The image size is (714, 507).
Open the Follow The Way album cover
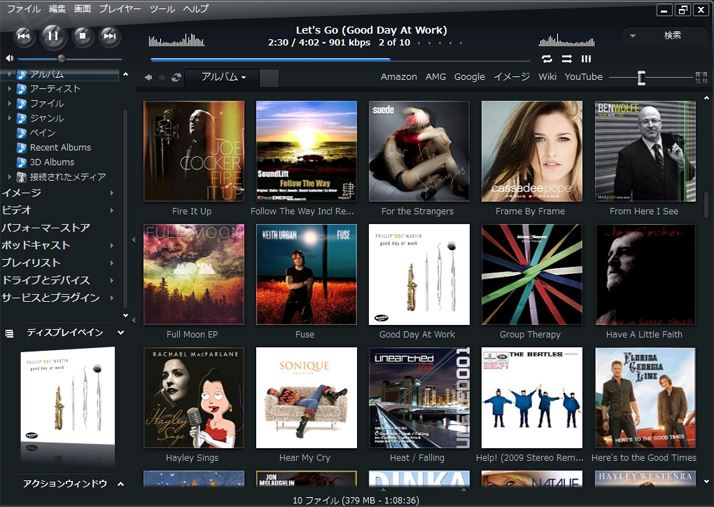point(306,151)
